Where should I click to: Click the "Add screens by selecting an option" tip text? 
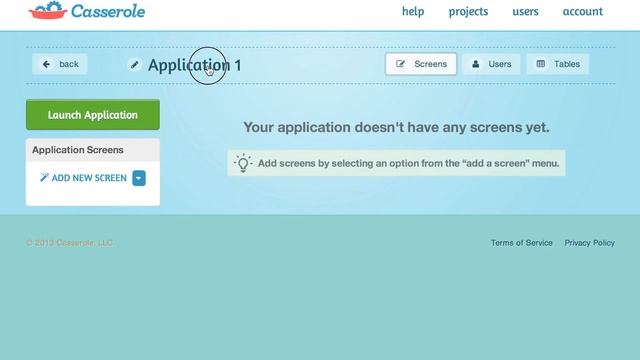tap(408, 163)
